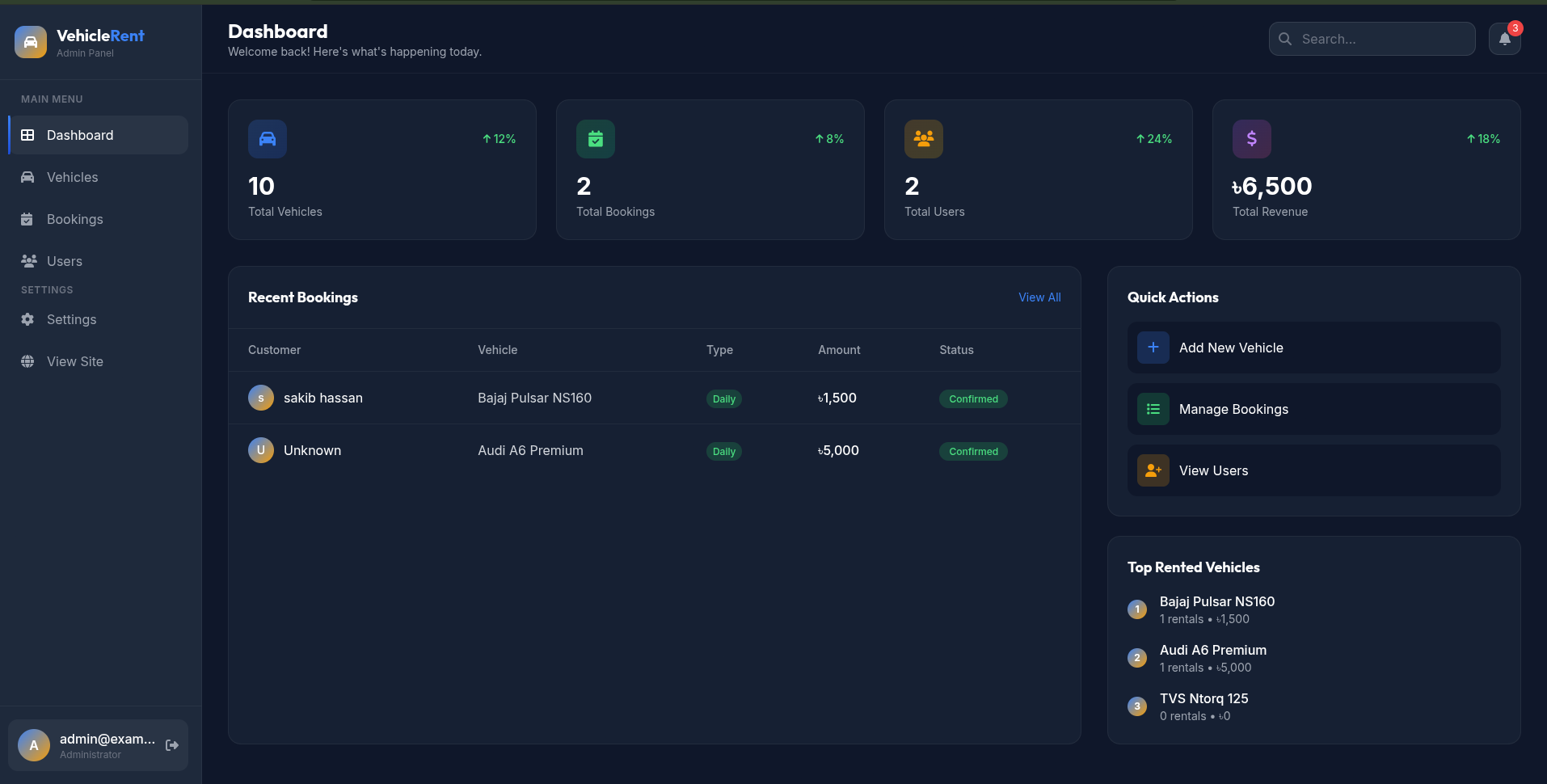Switch to the Bookings section
1547x784 pixels.
[x=74, y=219]
